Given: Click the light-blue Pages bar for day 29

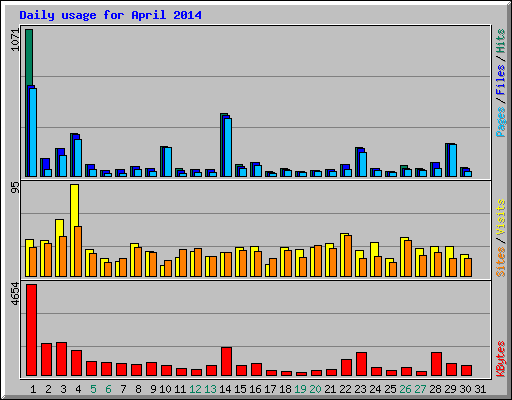Looking at the screenshot, I should [453, 160].
